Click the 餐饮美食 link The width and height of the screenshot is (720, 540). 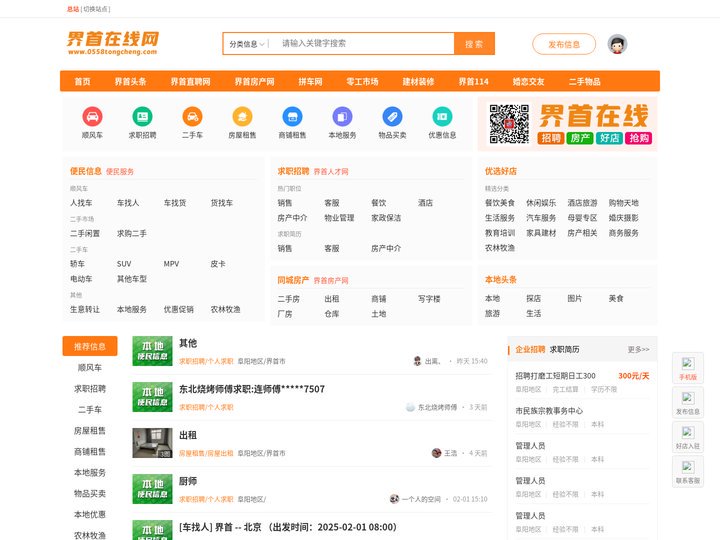click(500, 202)
